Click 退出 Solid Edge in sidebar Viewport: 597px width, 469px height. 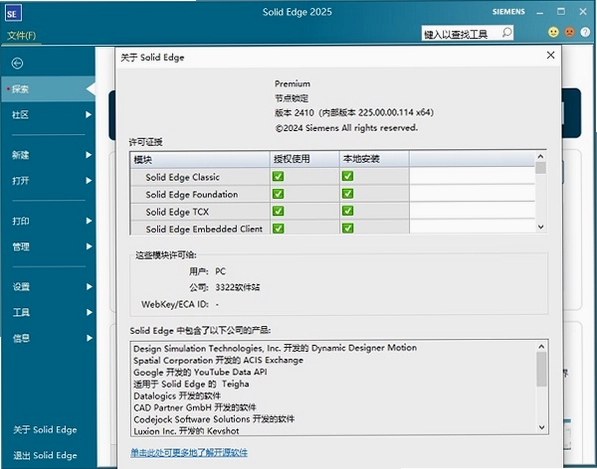click(45, 455)
